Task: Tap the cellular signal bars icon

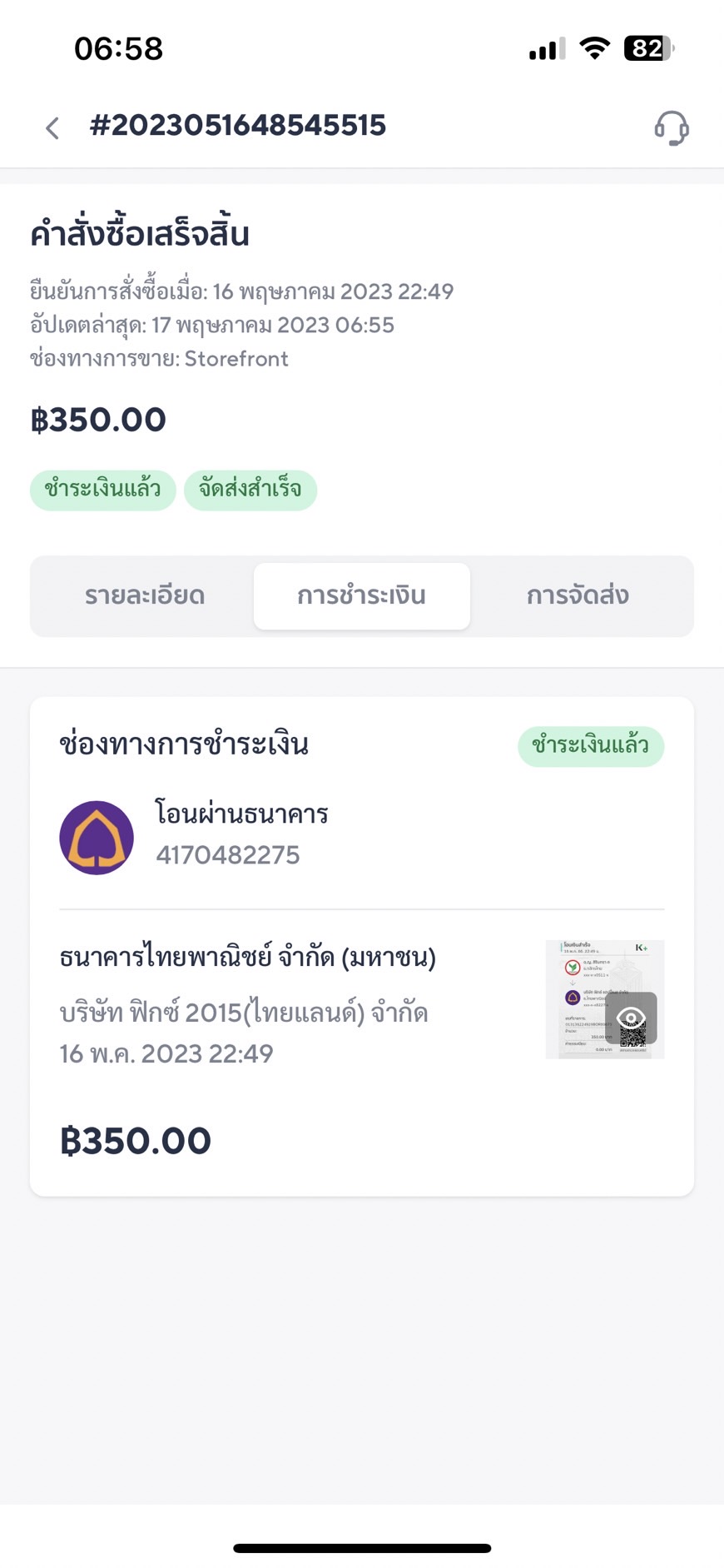Action: pyautogui.click(x=547, y=49)
